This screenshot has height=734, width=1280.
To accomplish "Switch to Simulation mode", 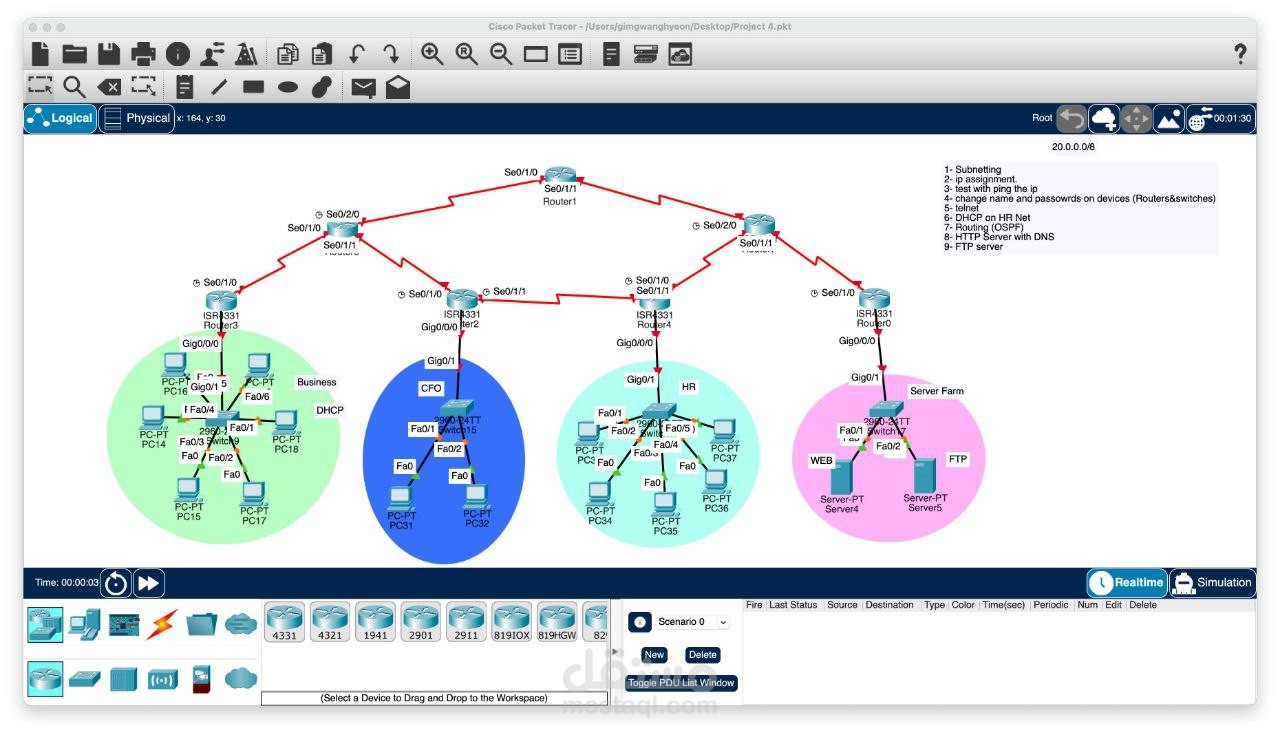I will click(1212, 582).
